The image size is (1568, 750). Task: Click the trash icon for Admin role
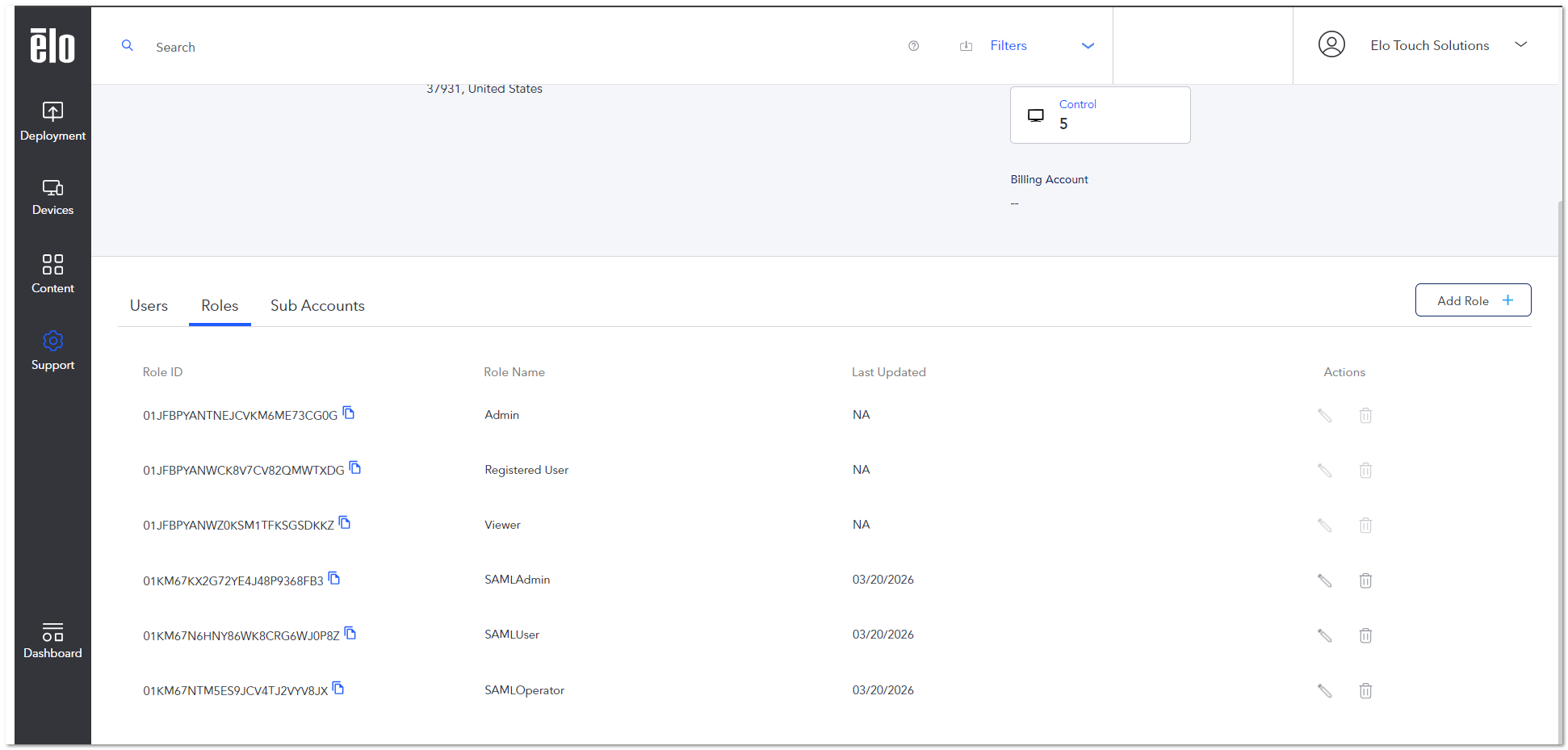1365,416
